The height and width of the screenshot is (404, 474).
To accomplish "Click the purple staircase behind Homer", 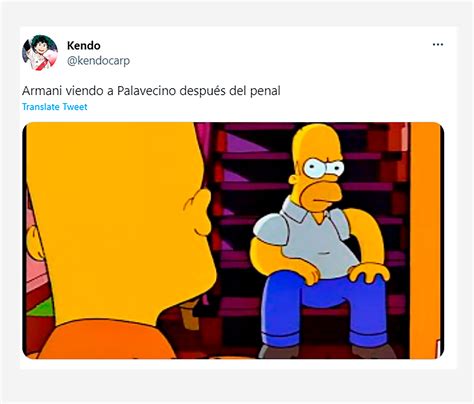I will [253, 187].
